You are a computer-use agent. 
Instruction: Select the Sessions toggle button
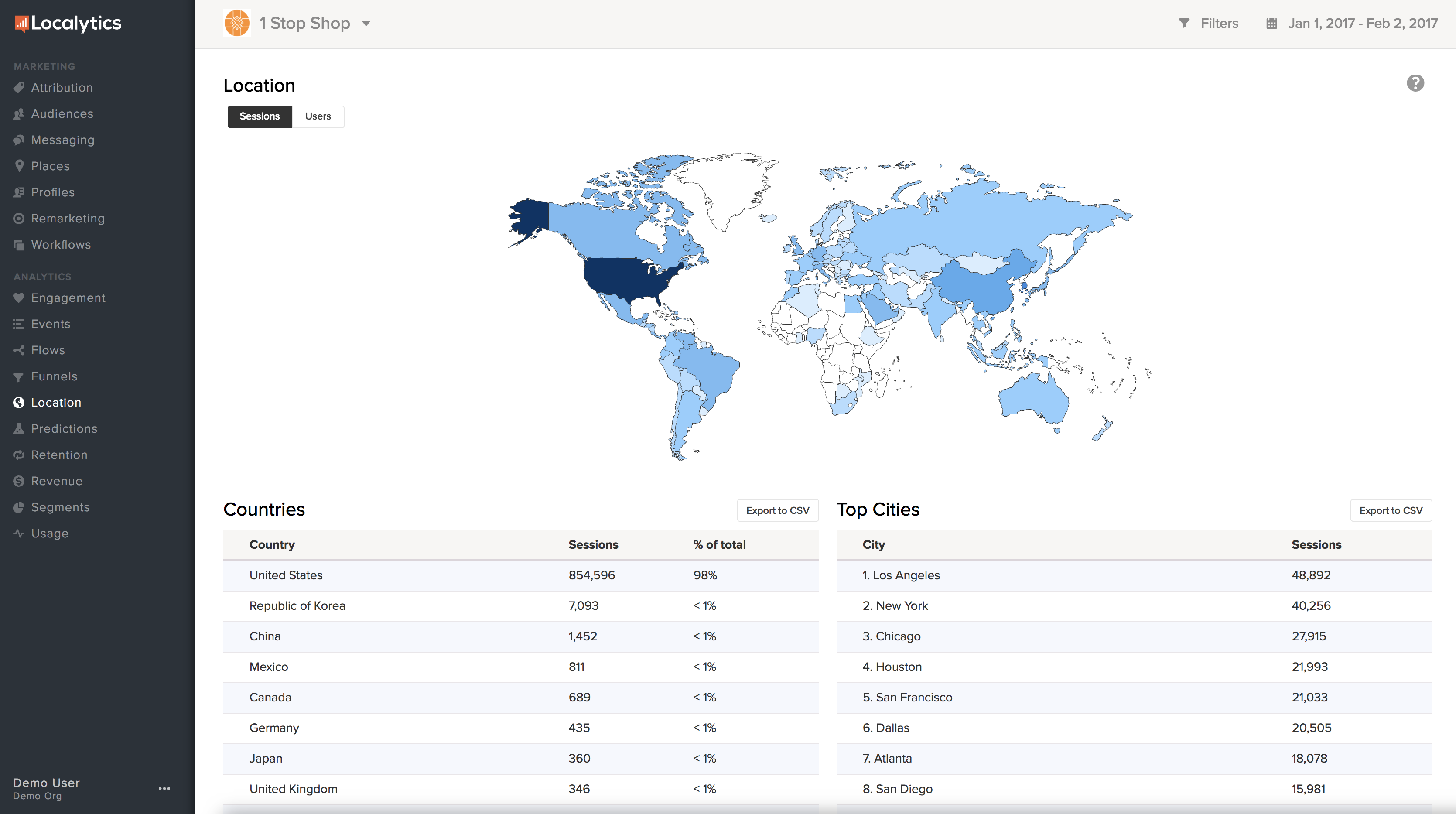(x=260, y=116)
